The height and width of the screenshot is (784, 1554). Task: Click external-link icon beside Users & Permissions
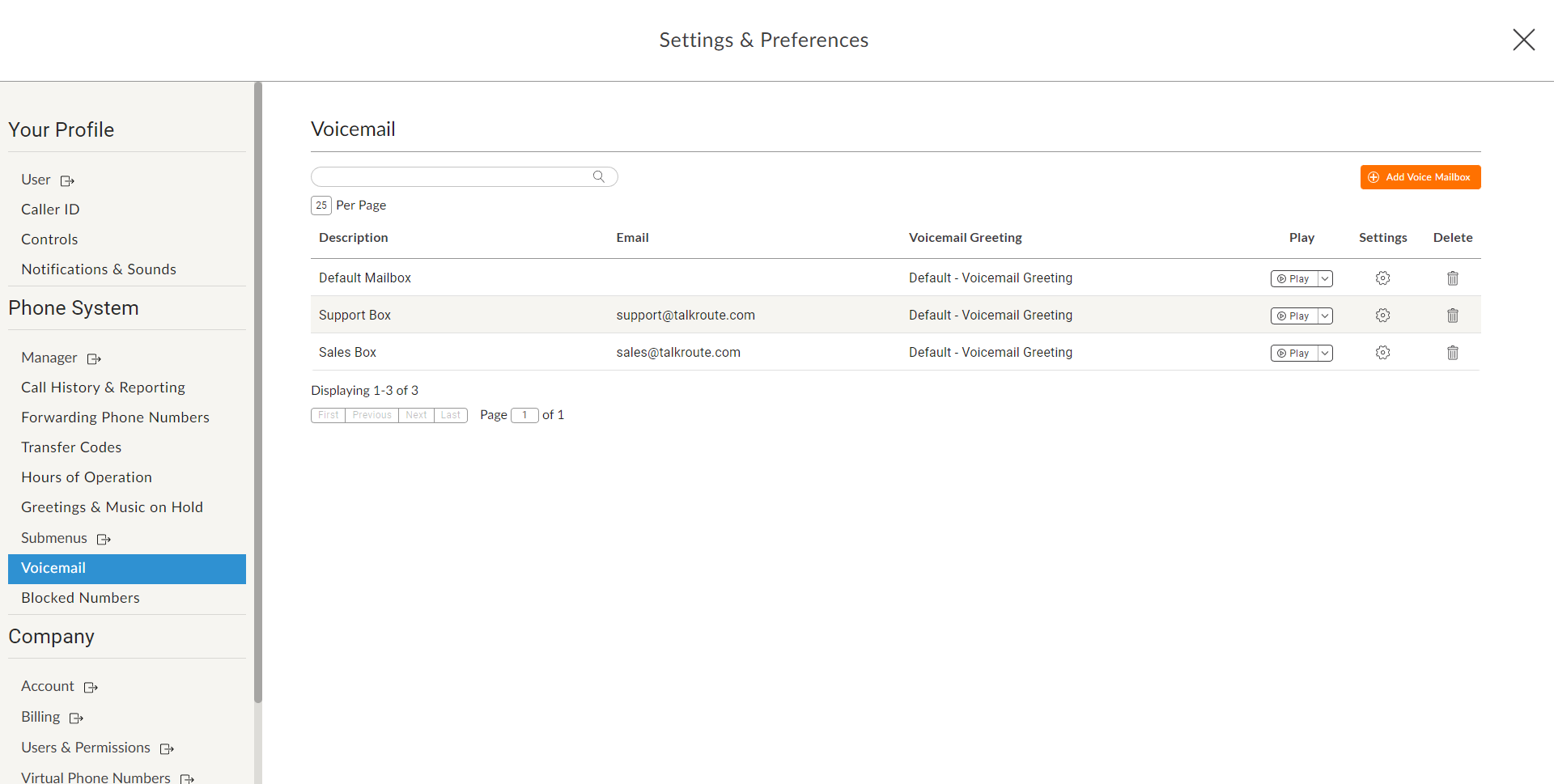tap(168, 748)
